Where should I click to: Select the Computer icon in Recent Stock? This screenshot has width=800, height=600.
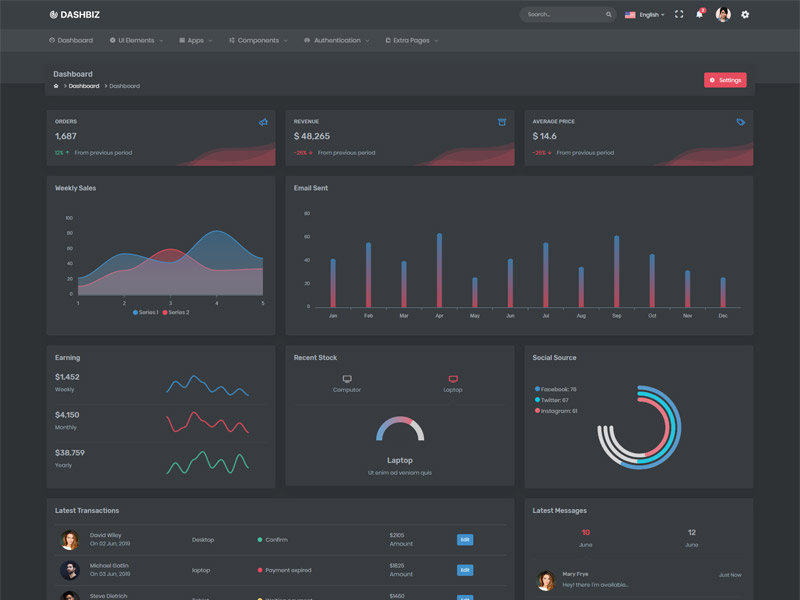tap(347, 380)
